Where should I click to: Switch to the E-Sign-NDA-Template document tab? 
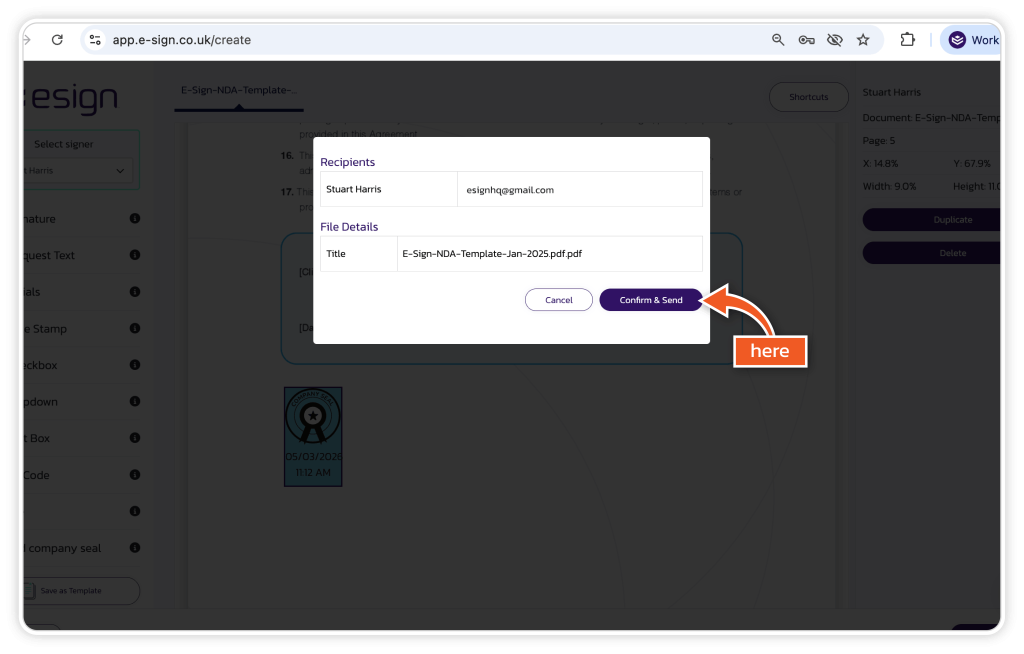[x=239, y=90]
